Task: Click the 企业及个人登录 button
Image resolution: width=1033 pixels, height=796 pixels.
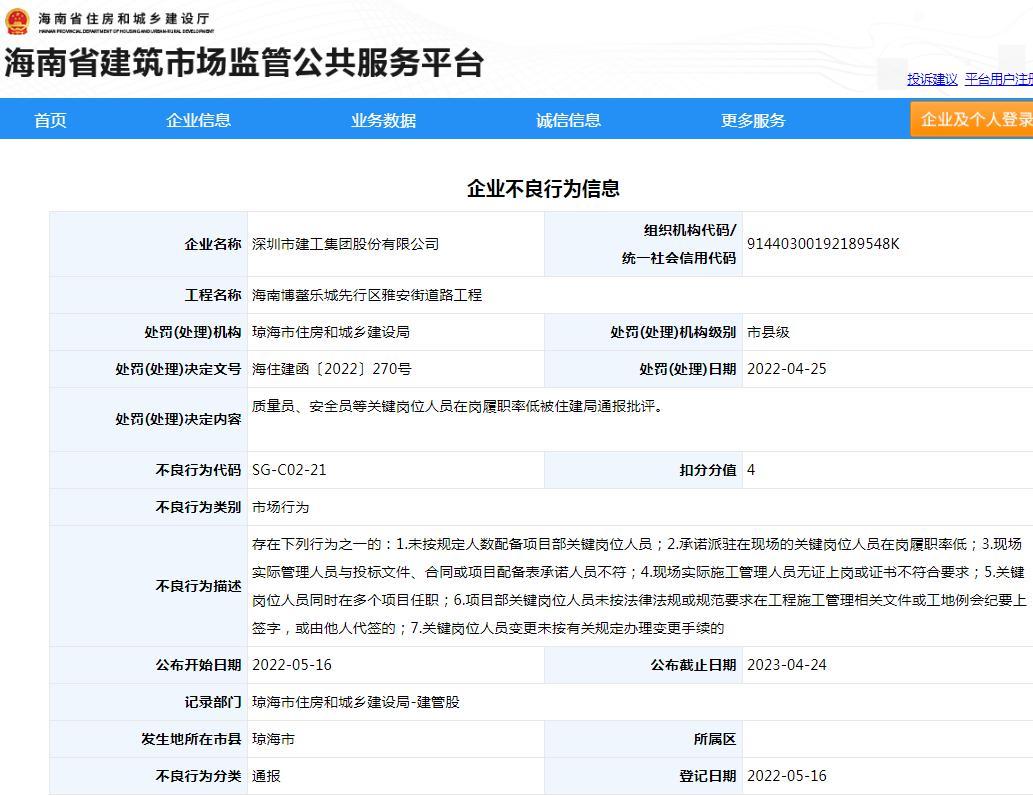Action: pyautogui.click(x=972, y=119)
